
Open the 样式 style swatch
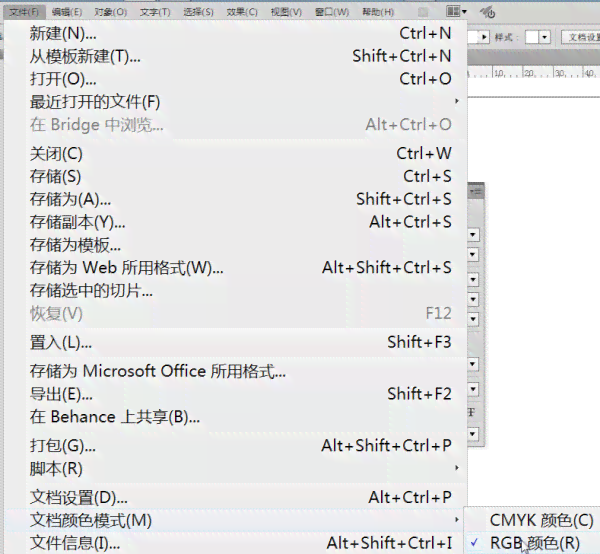[x=532, y=37]
